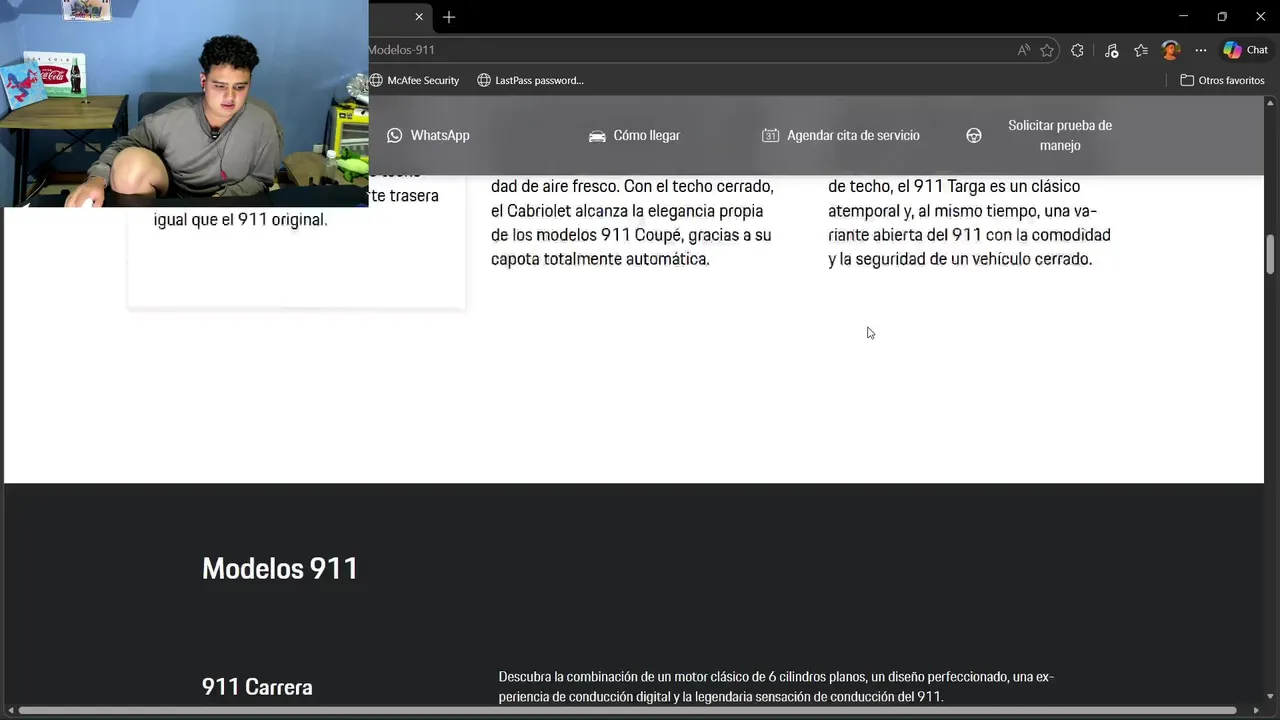Click the scroll-right arrow of horizontal scrollbar
The image size is (1280, 720).
point(1256,711)
